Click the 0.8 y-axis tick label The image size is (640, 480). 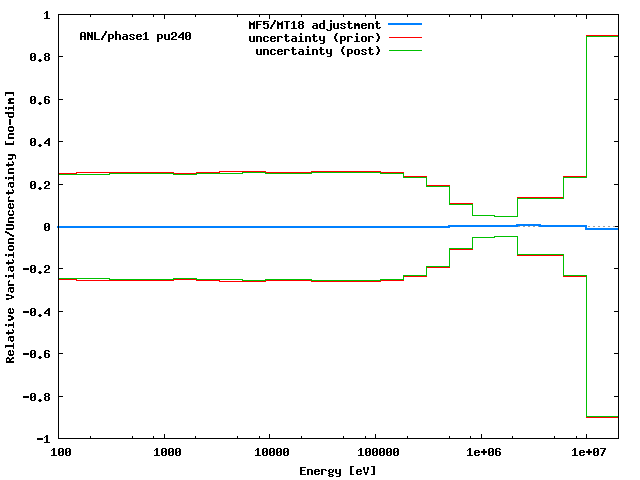41,58
